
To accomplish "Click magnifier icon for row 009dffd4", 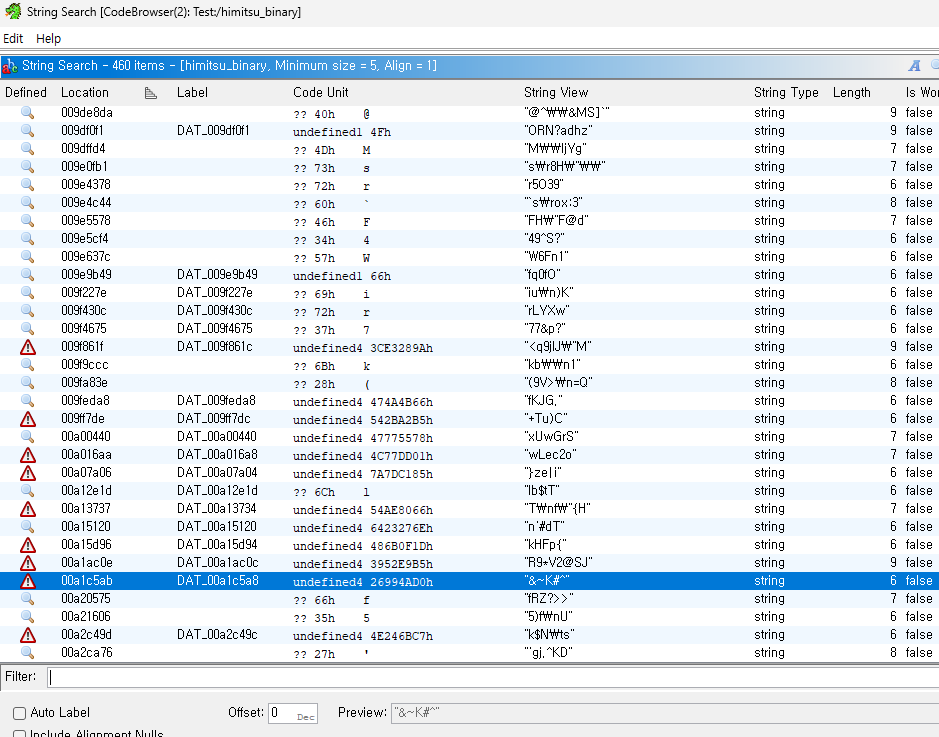I will click(28, 148).
